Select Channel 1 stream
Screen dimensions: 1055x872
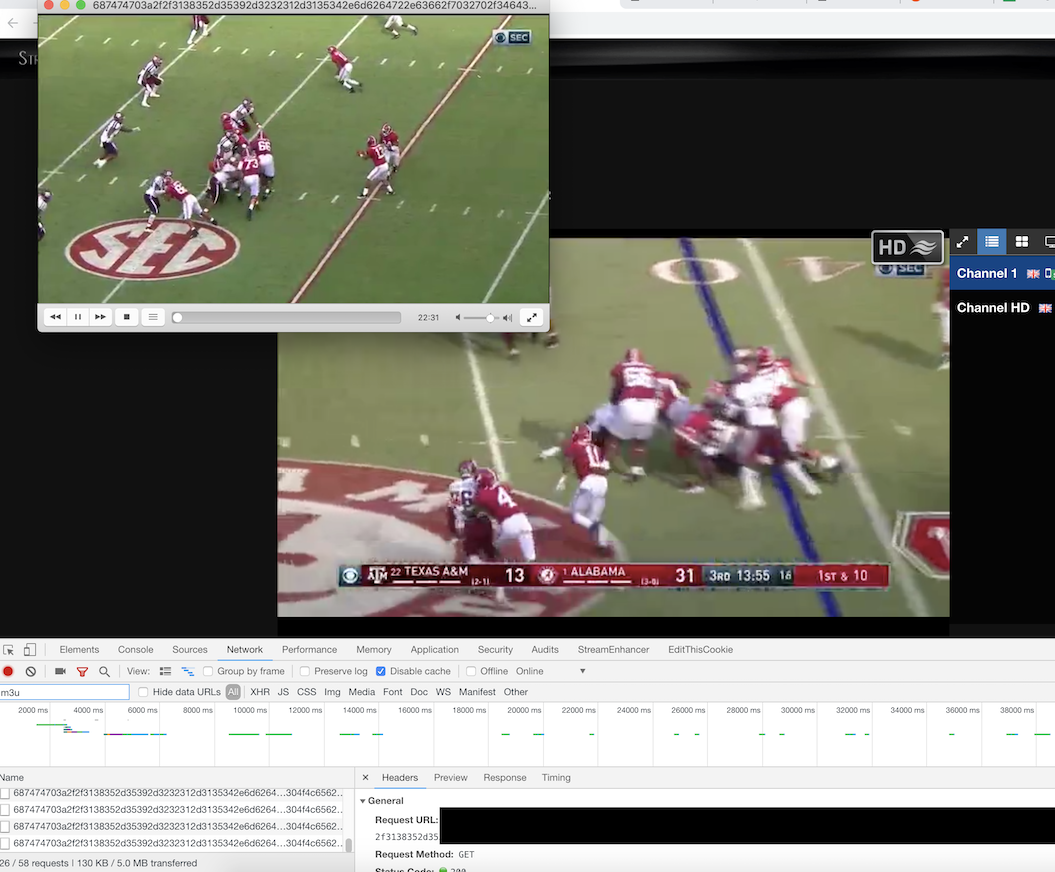click(x=1003, y=273)
